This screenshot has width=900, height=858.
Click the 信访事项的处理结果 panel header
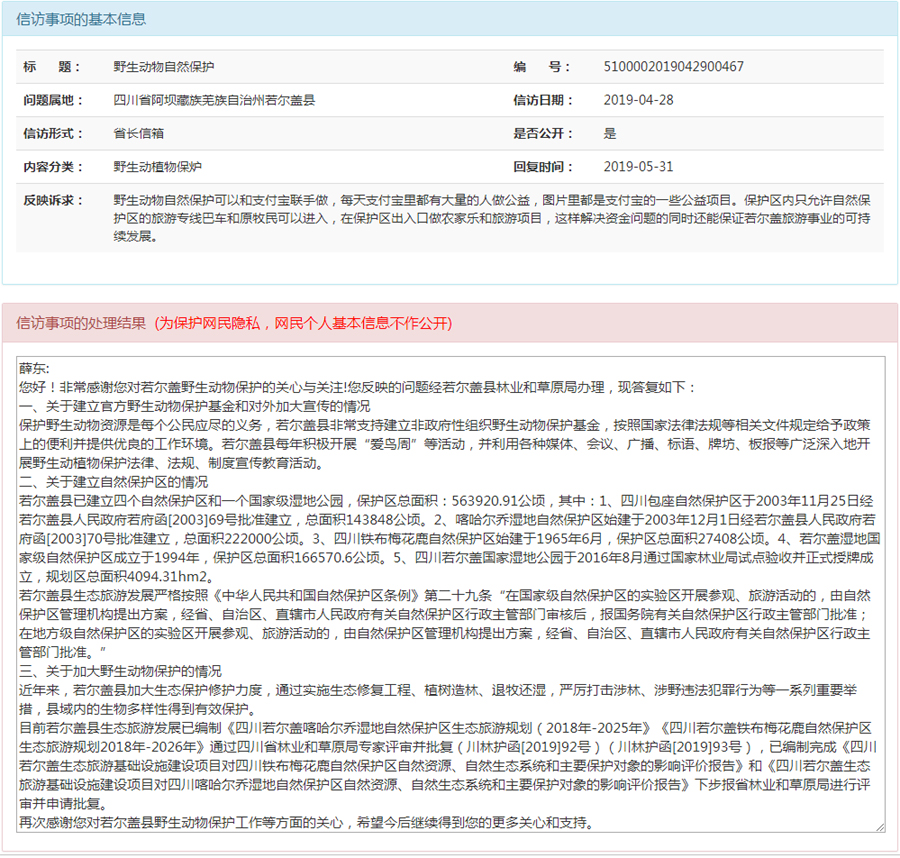450,323
